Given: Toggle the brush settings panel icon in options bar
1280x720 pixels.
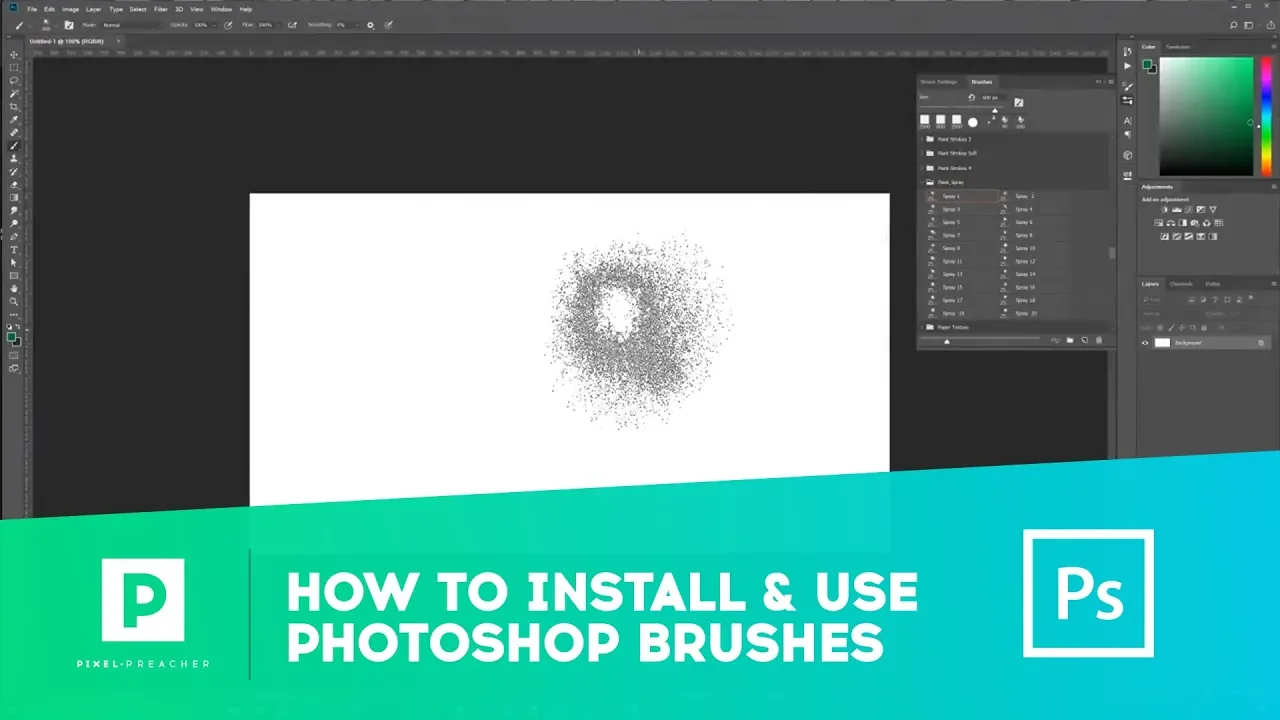Looking at the screenshot, I should tap(69, 25).
